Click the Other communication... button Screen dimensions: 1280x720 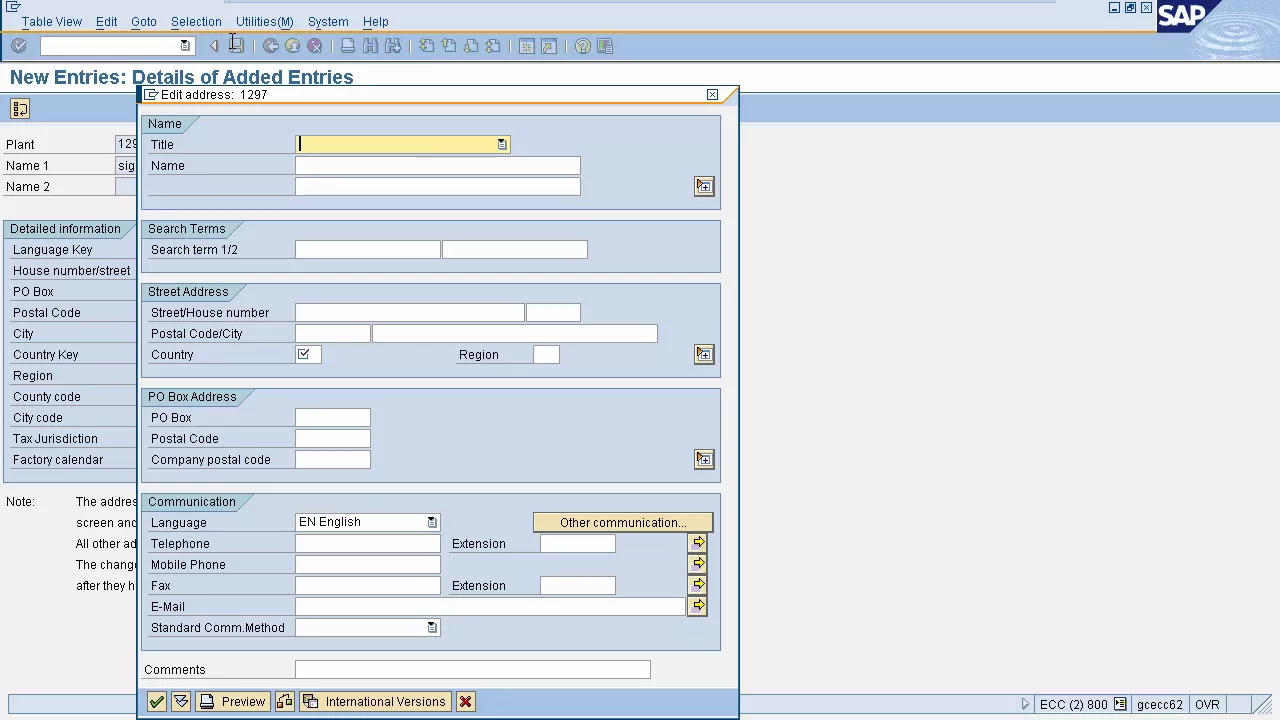[623, 522]
